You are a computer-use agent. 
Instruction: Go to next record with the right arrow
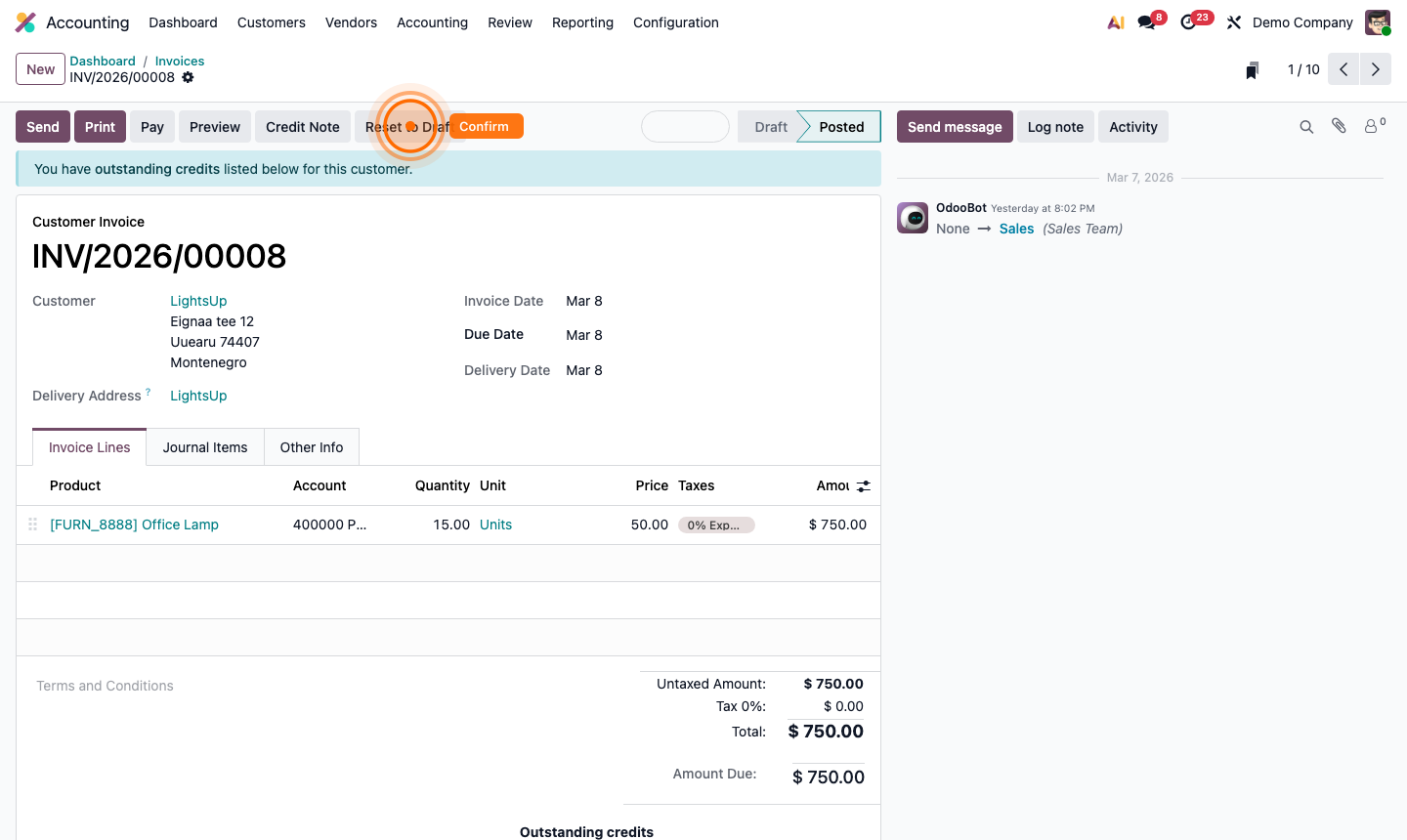tap(1375, 68)
